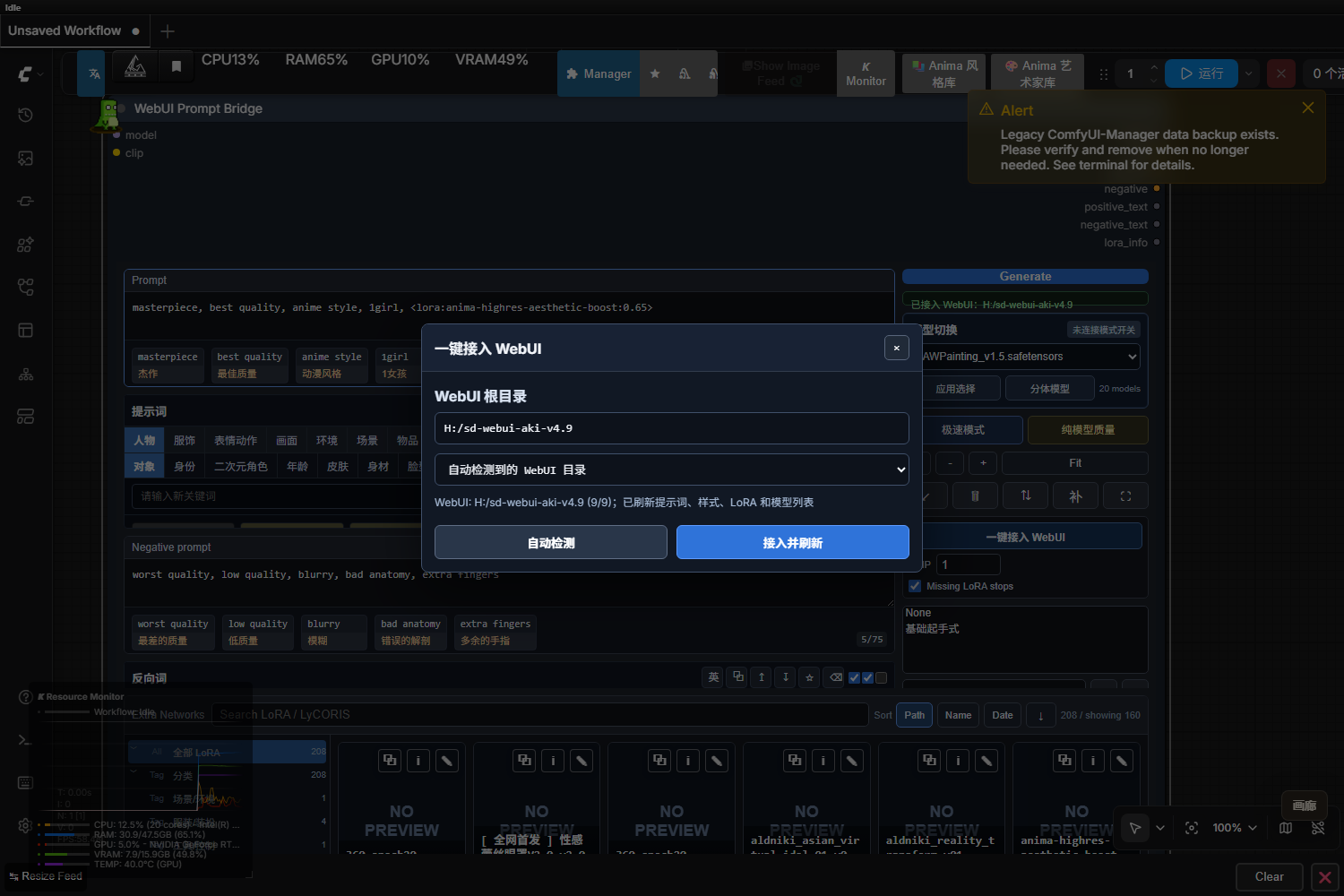Click the 英 language toggle in negative prompt toolbar
The image size is (1344, 896).
click(x=713, y=677)
